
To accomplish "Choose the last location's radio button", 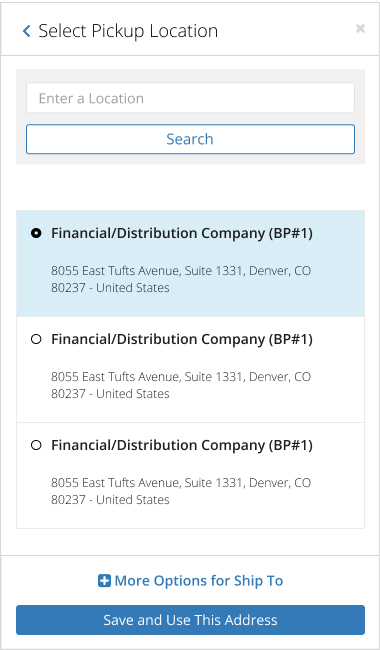I will tap(36, 445).
